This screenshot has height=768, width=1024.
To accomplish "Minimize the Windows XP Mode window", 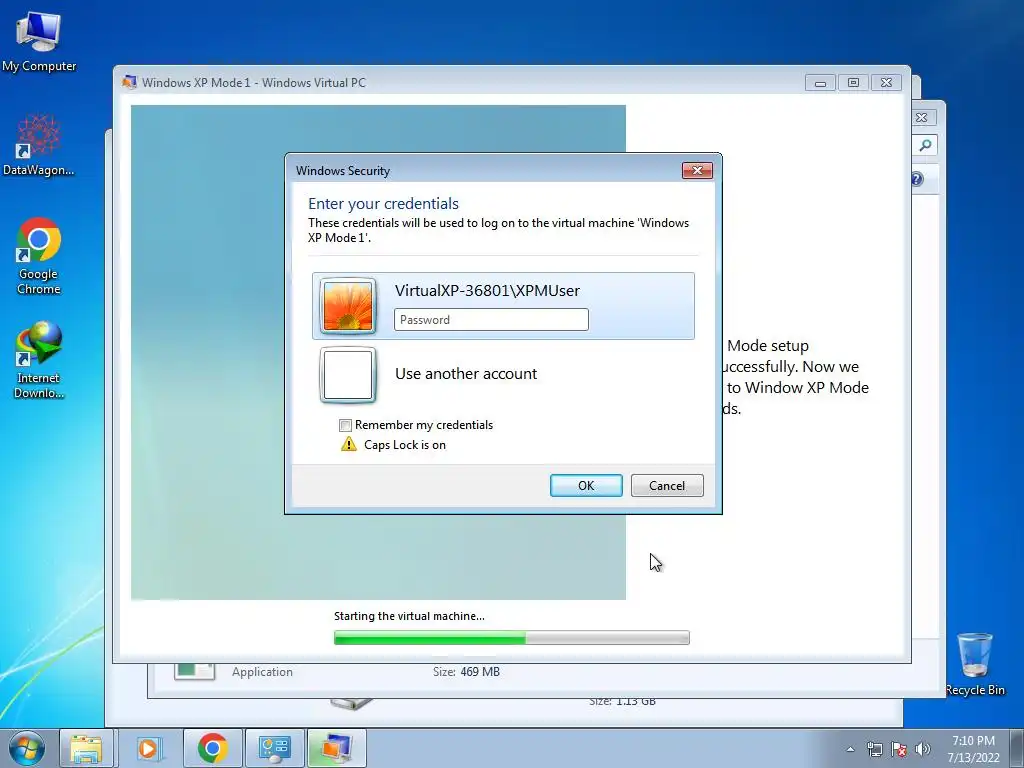I will click(x=820, y=83).
